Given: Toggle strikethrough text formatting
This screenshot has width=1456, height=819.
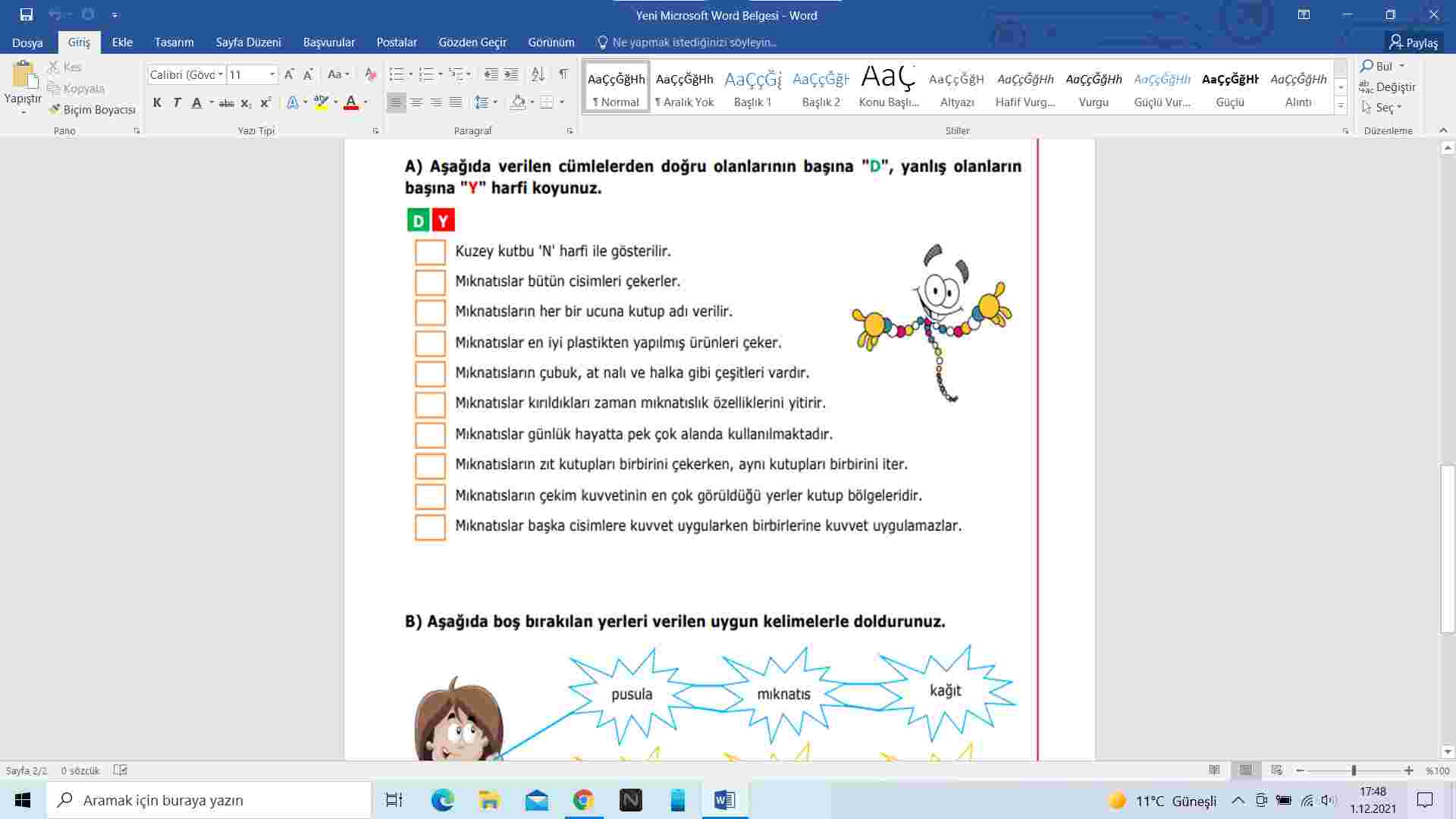Looking at the screenshot, I should click(x=226, y=102).
